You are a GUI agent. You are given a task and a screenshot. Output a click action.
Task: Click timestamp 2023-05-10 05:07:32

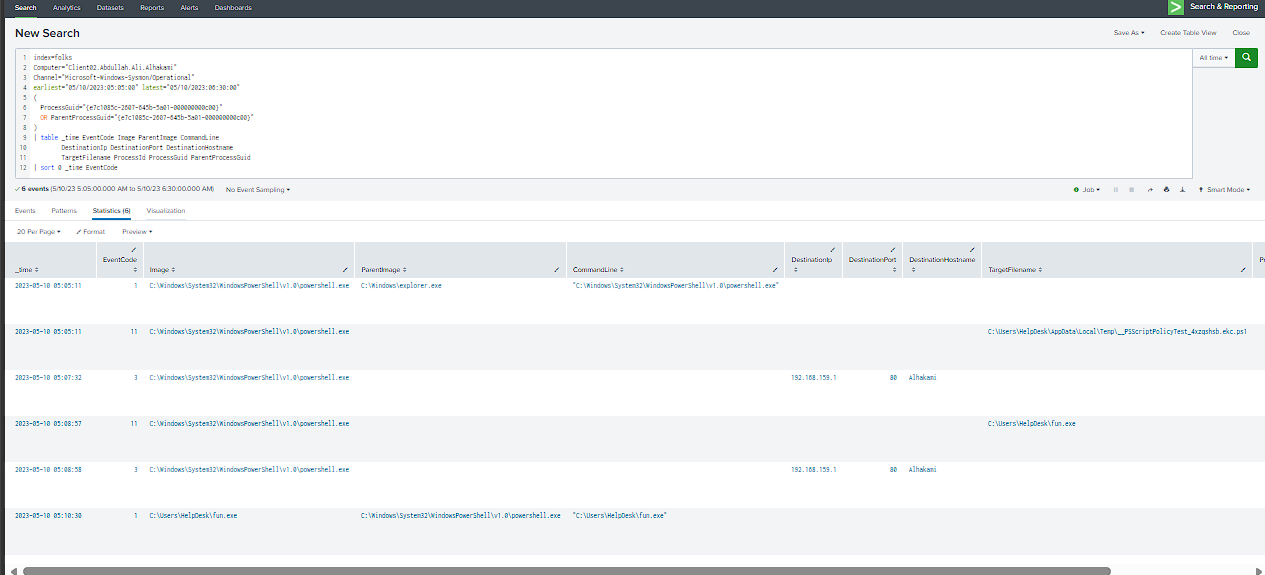pyautogui.click(x=48, y=378)
